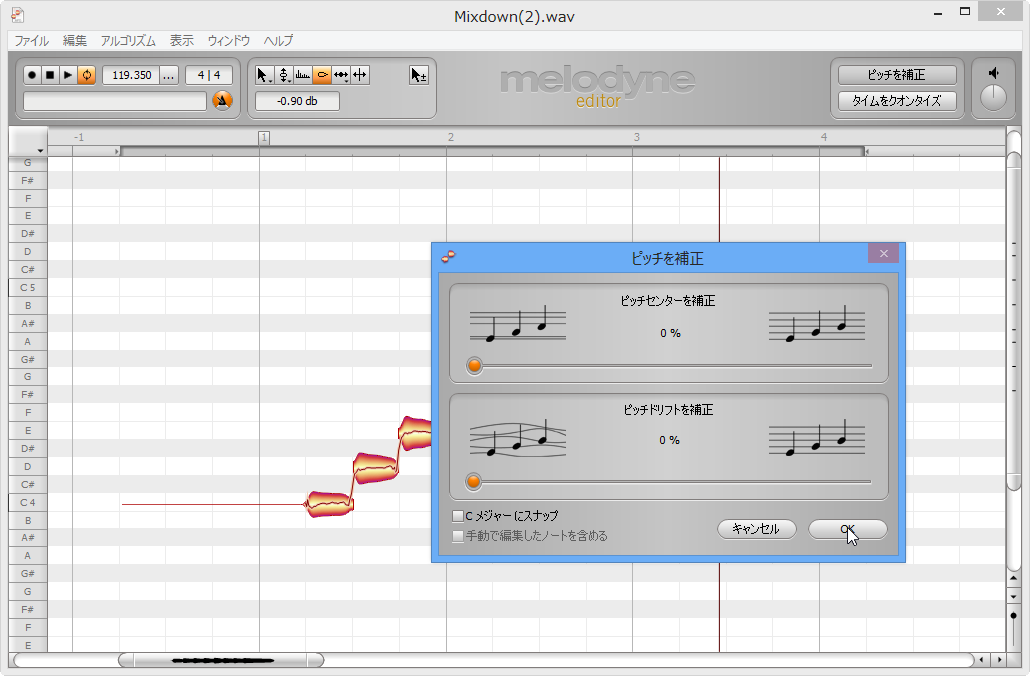Click the speaker volume icon
Image resolution: width=1030 pixels, height=676 pixels.
pos(993,73)
